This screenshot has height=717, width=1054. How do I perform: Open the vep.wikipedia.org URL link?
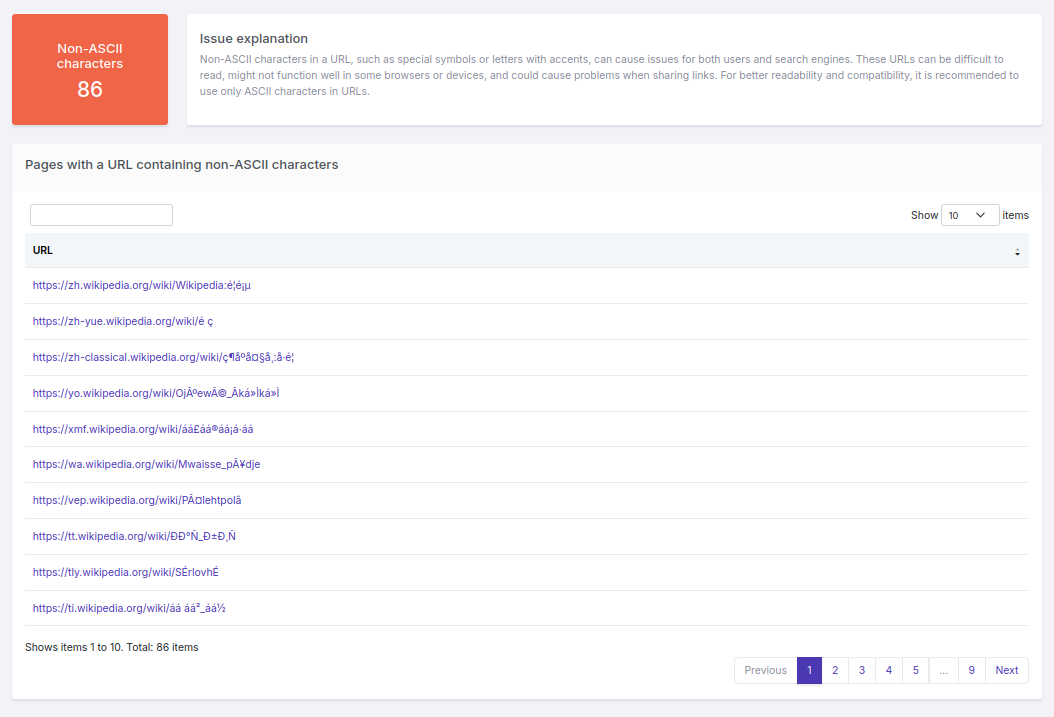137,501
